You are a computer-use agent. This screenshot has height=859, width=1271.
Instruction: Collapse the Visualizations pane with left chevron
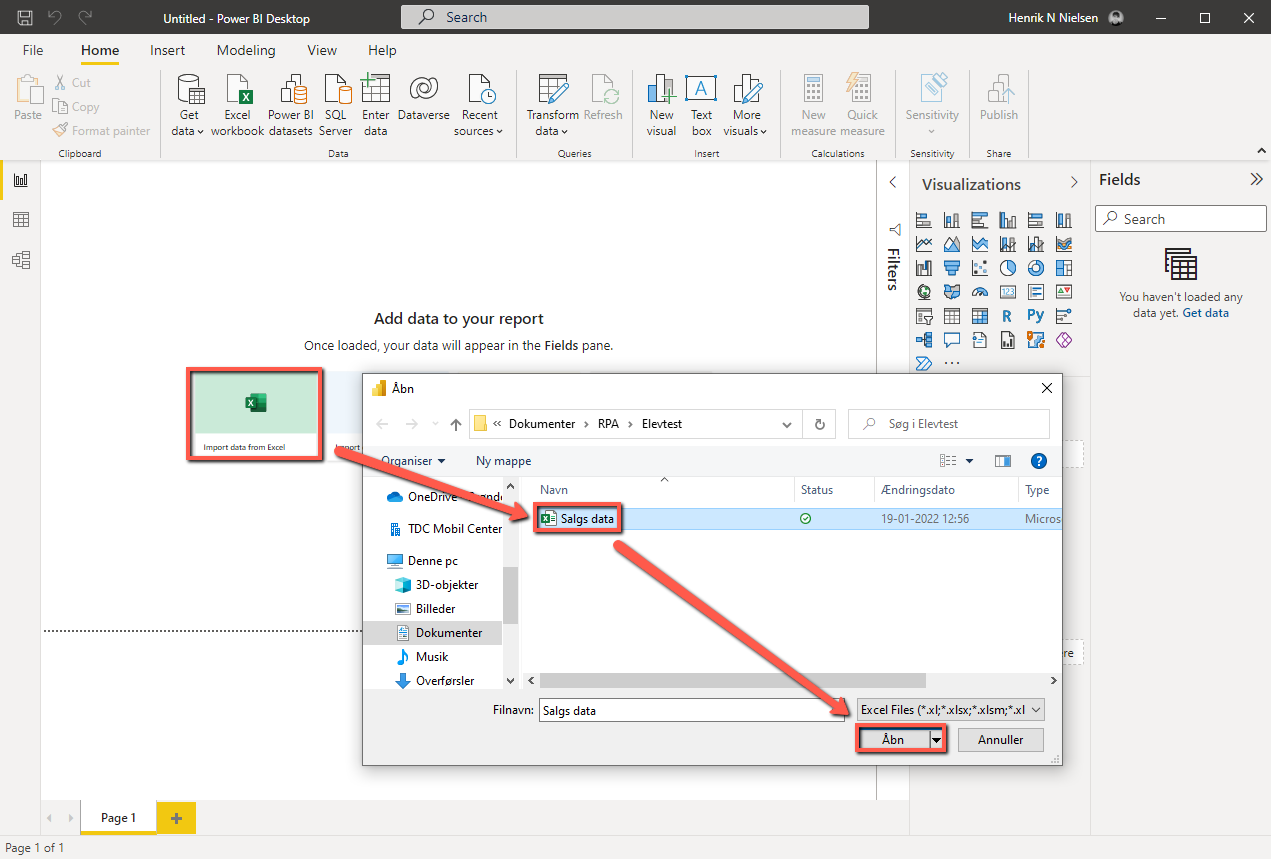pos(893,183)
